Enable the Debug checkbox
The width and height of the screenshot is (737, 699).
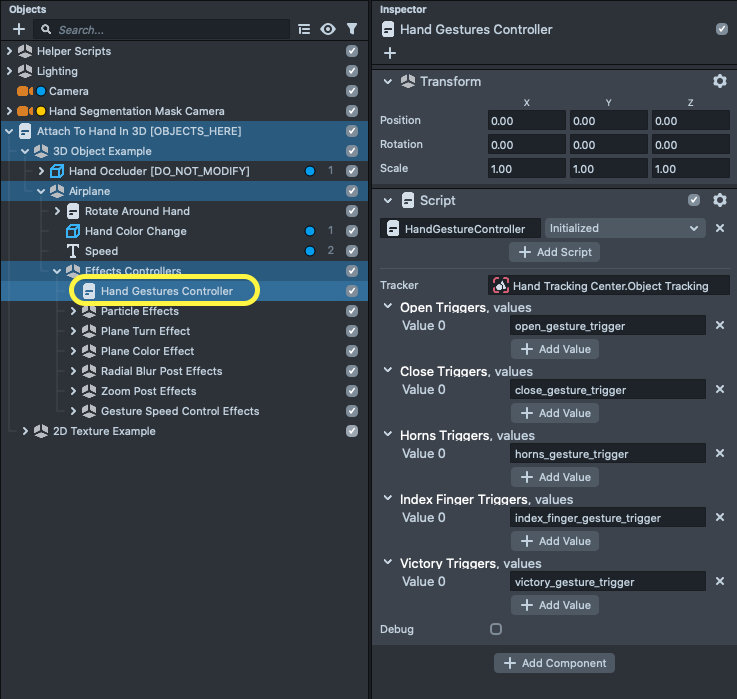(x=496, y=629)
